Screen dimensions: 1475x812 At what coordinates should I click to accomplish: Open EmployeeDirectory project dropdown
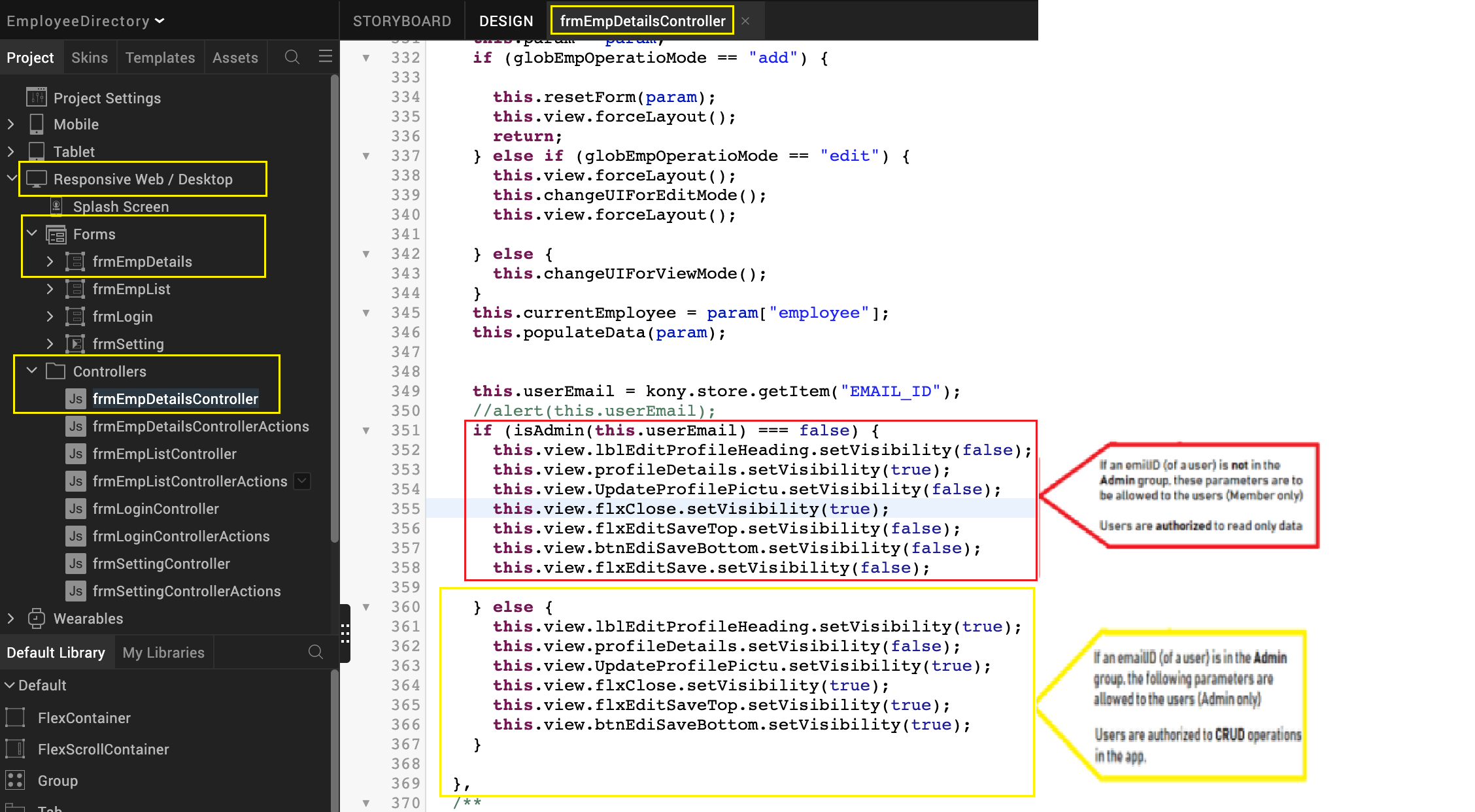[x=160, y=21]
